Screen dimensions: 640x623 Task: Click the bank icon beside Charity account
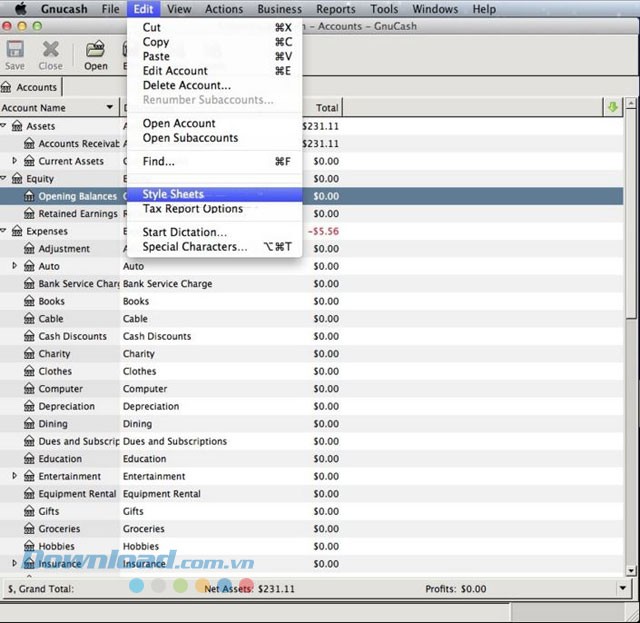pyautogui.click(x=30, y=354)
